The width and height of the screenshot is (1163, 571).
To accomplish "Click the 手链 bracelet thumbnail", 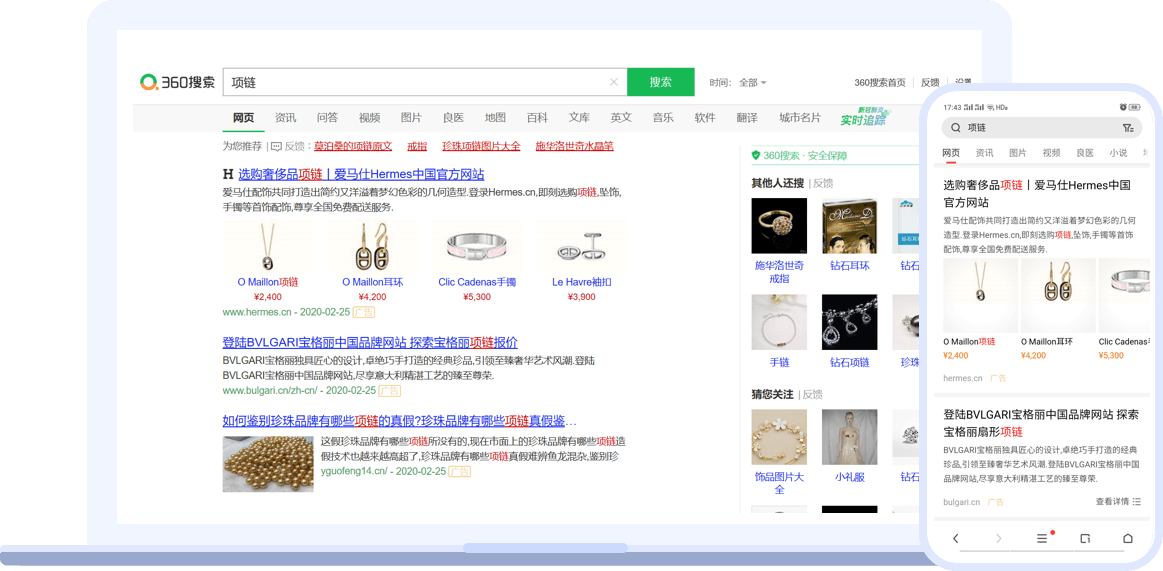I will (779, 322).
